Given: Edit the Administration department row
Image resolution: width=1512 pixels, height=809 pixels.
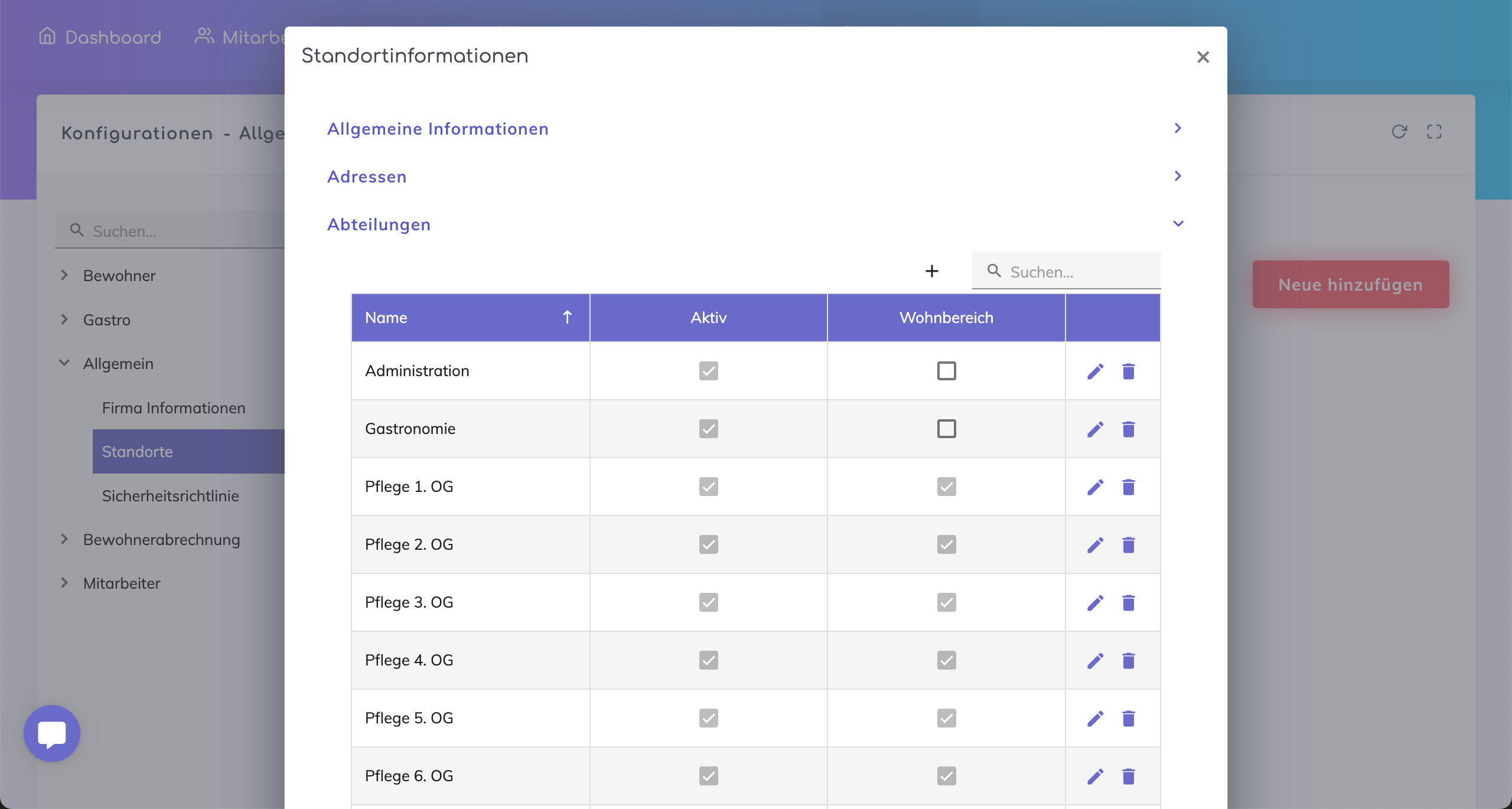Looking at the screenshot, I should coord(1095,371).
